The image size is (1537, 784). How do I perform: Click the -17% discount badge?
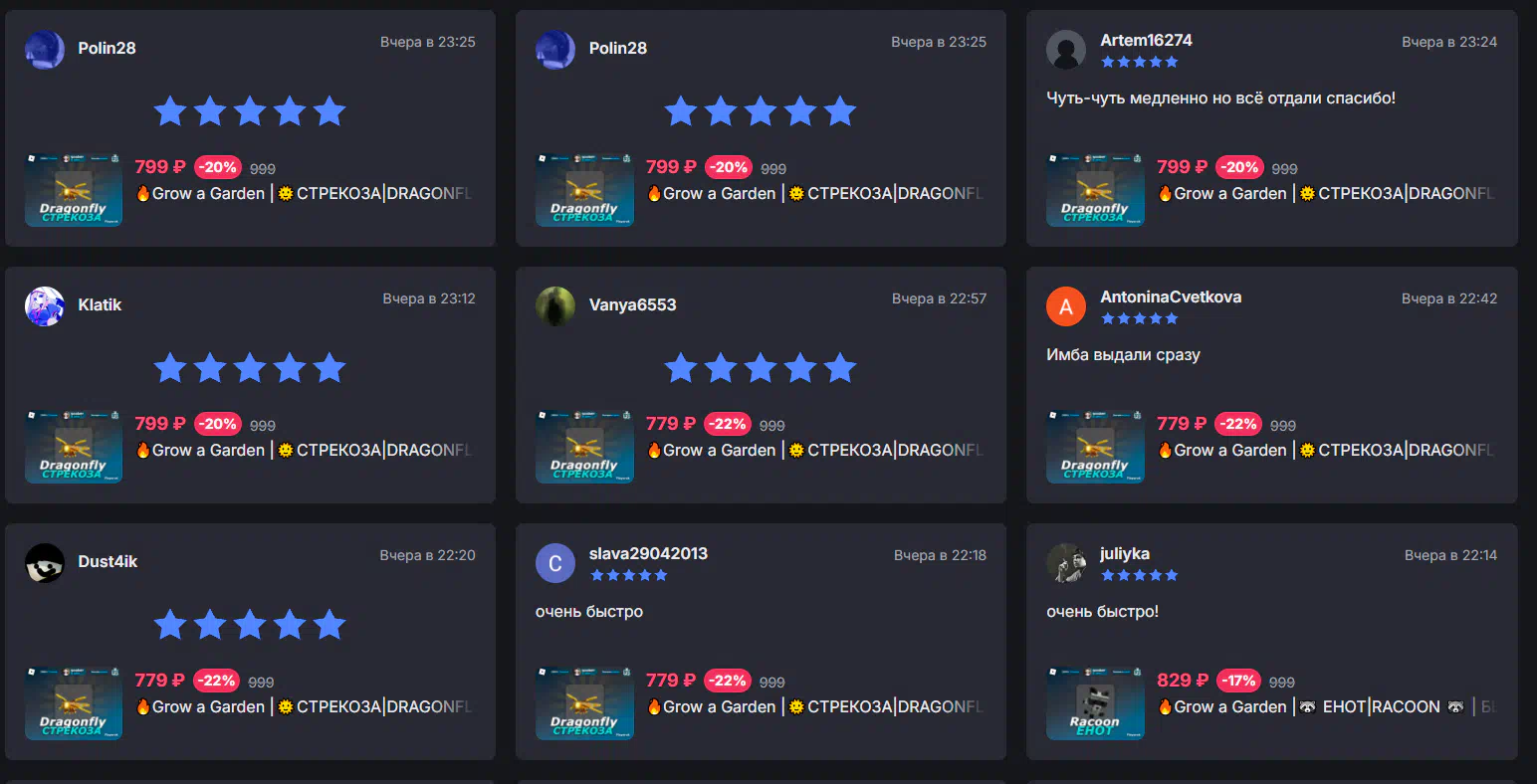tap(1238, 681)
